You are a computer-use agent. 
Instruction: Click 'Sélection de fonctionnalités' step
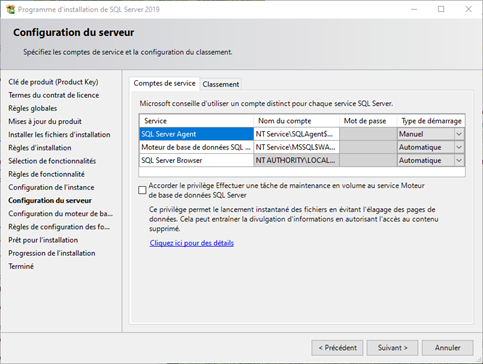click(52, 161)
